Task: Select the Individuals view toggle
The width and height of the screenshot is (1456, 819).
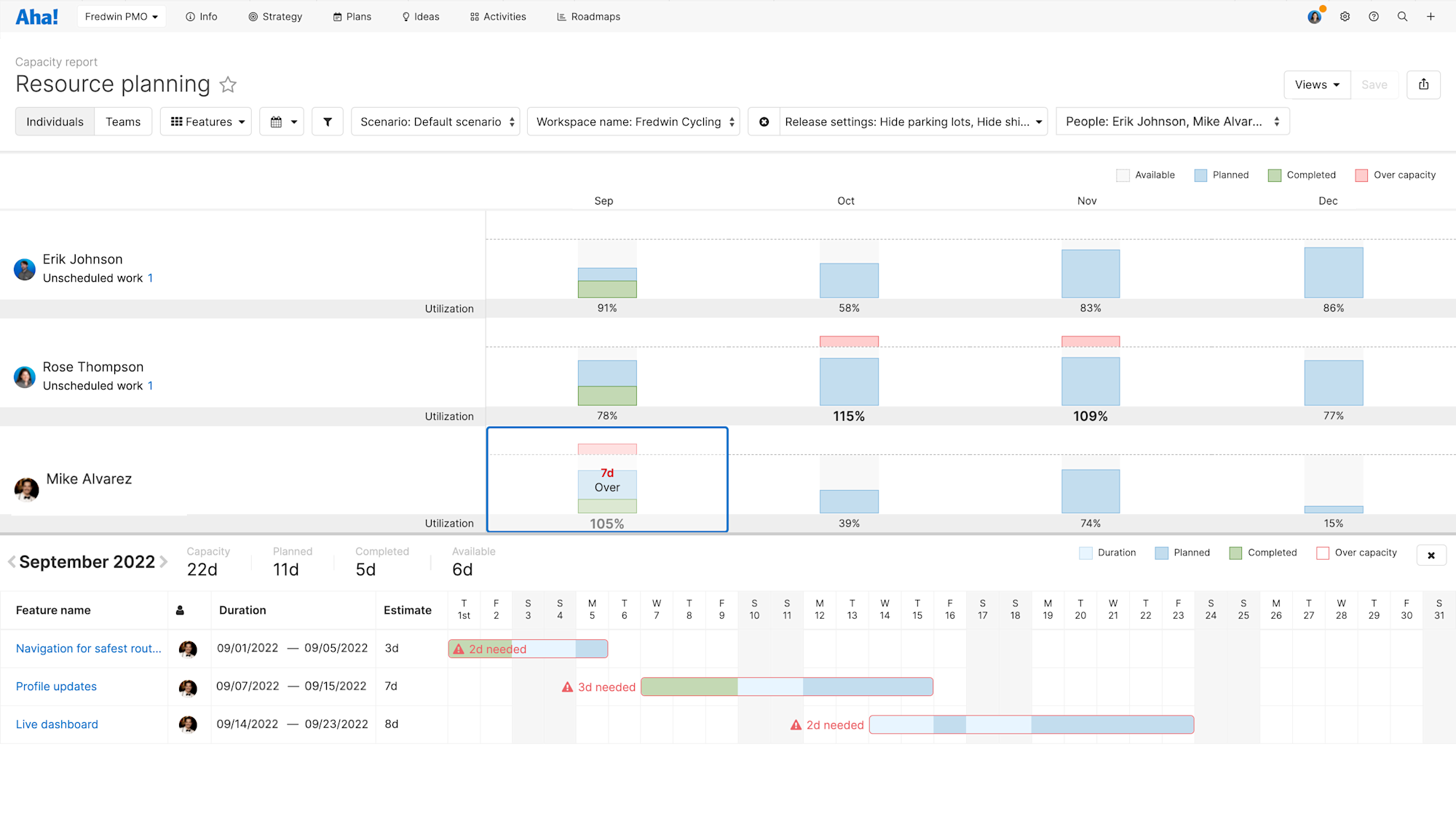Action: [x=55, y=121]
